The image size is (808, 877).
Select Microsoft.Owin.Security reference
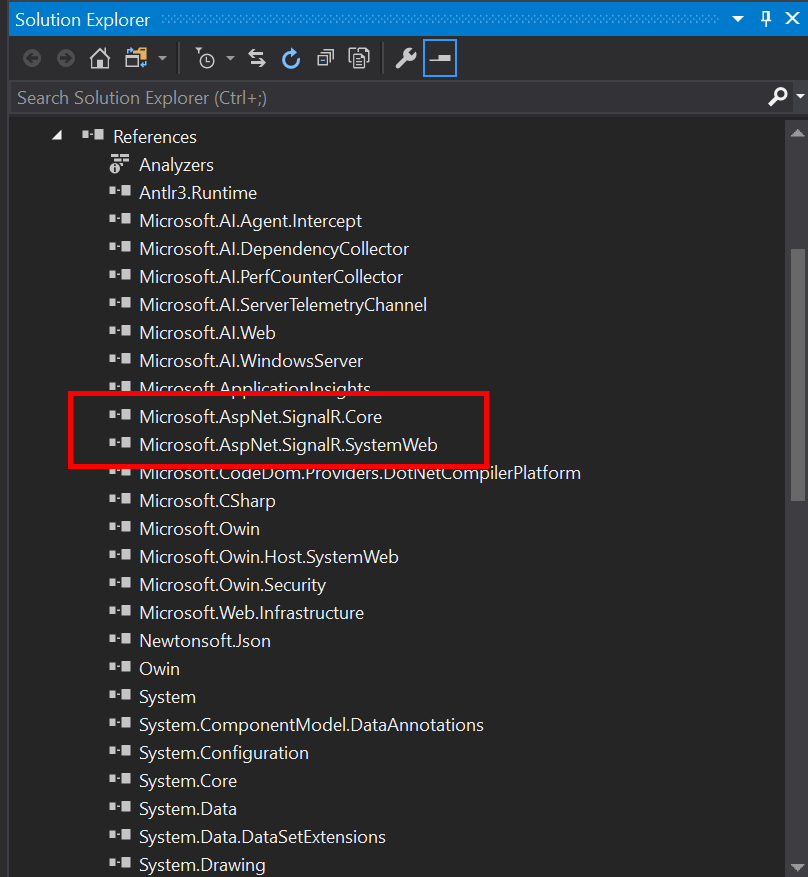pyautogui.click(x=232, y=585)
